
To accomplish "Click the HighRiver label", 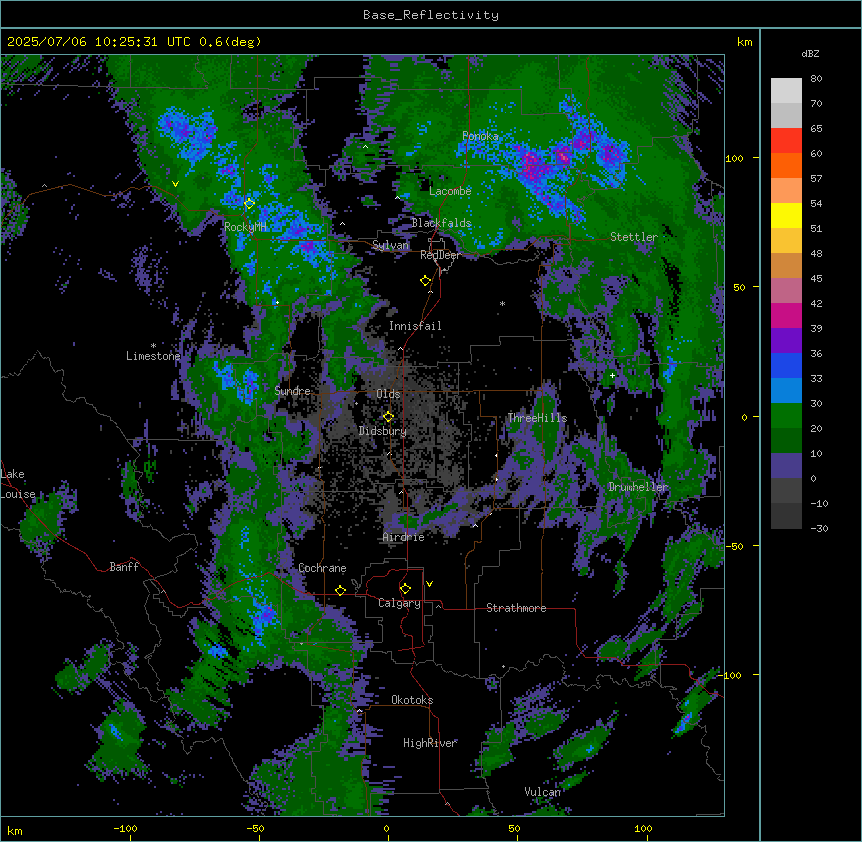I will point(430,743).
